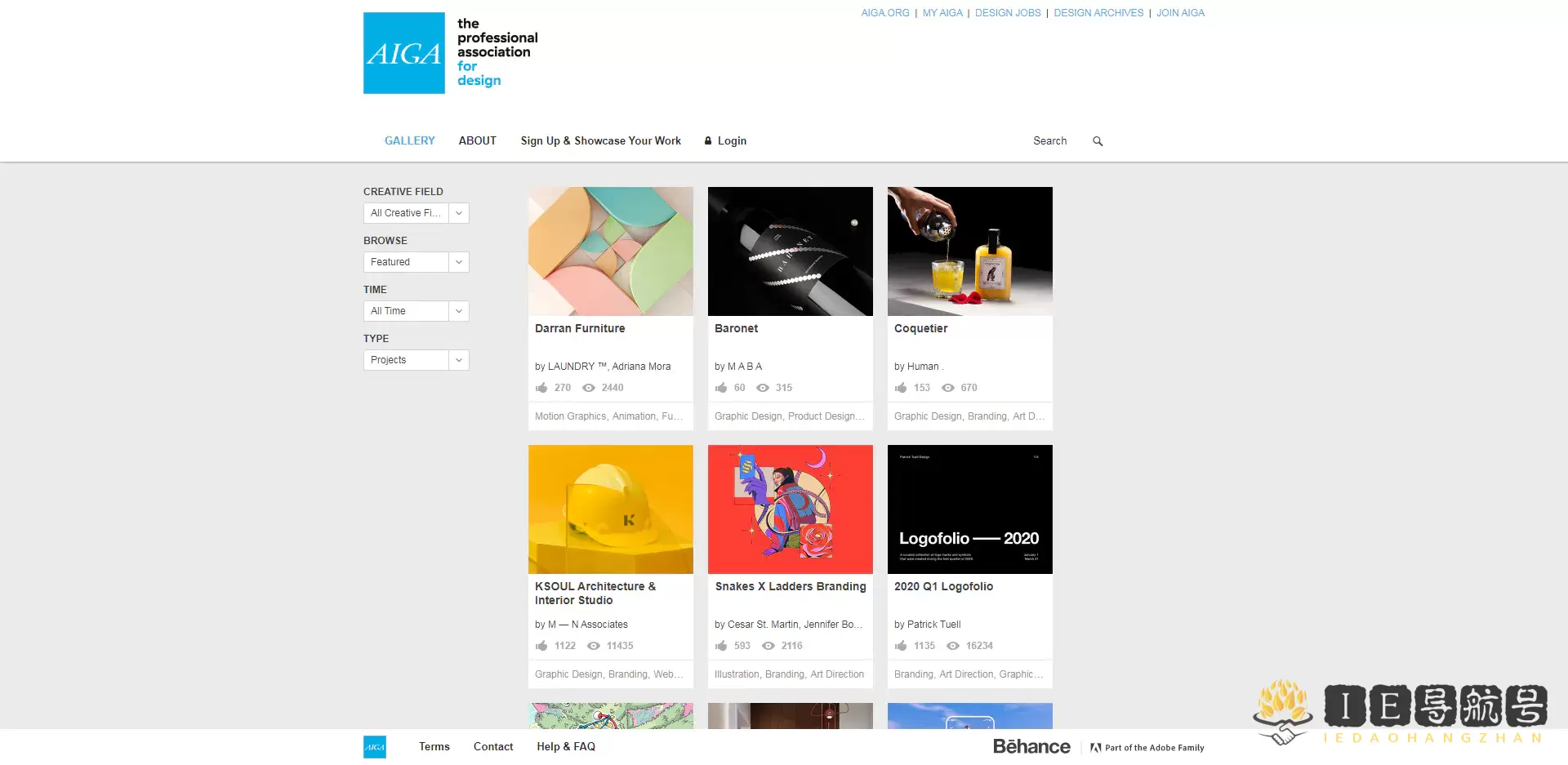Click the lock icon beside Login

[707, 140]
